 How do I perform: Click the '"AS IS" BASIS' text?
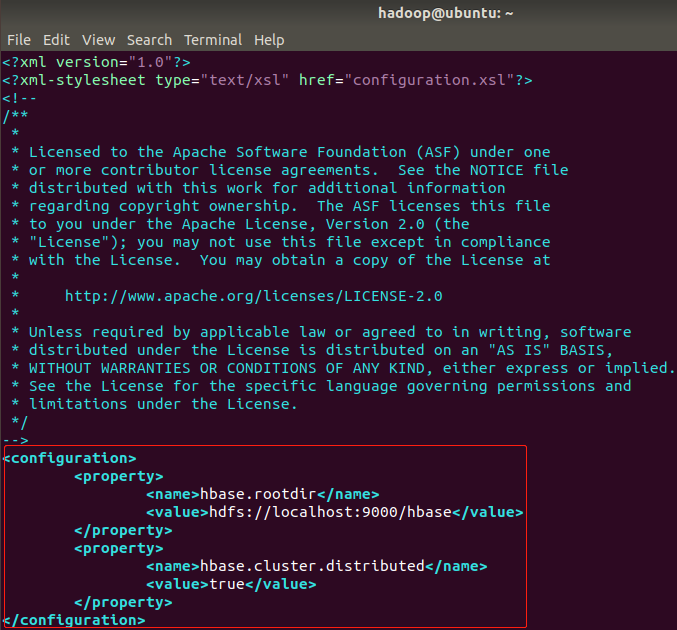tap(550, 350)
